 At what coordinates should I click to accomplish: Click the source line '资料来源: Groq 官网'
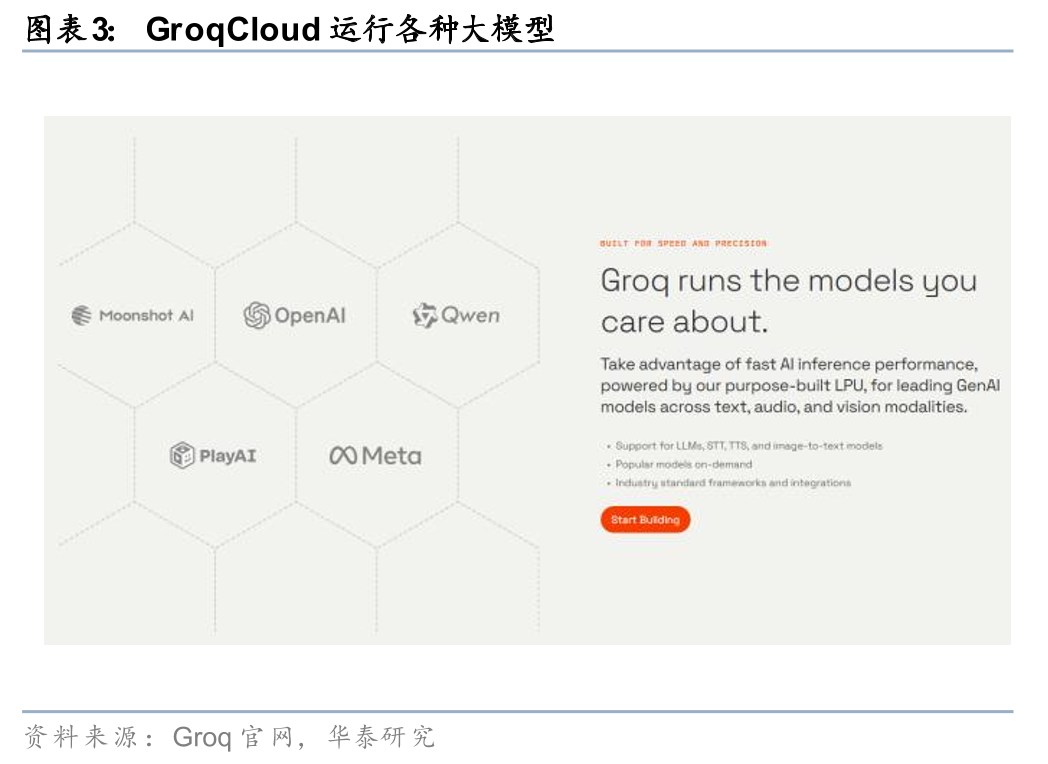[230, 738]
